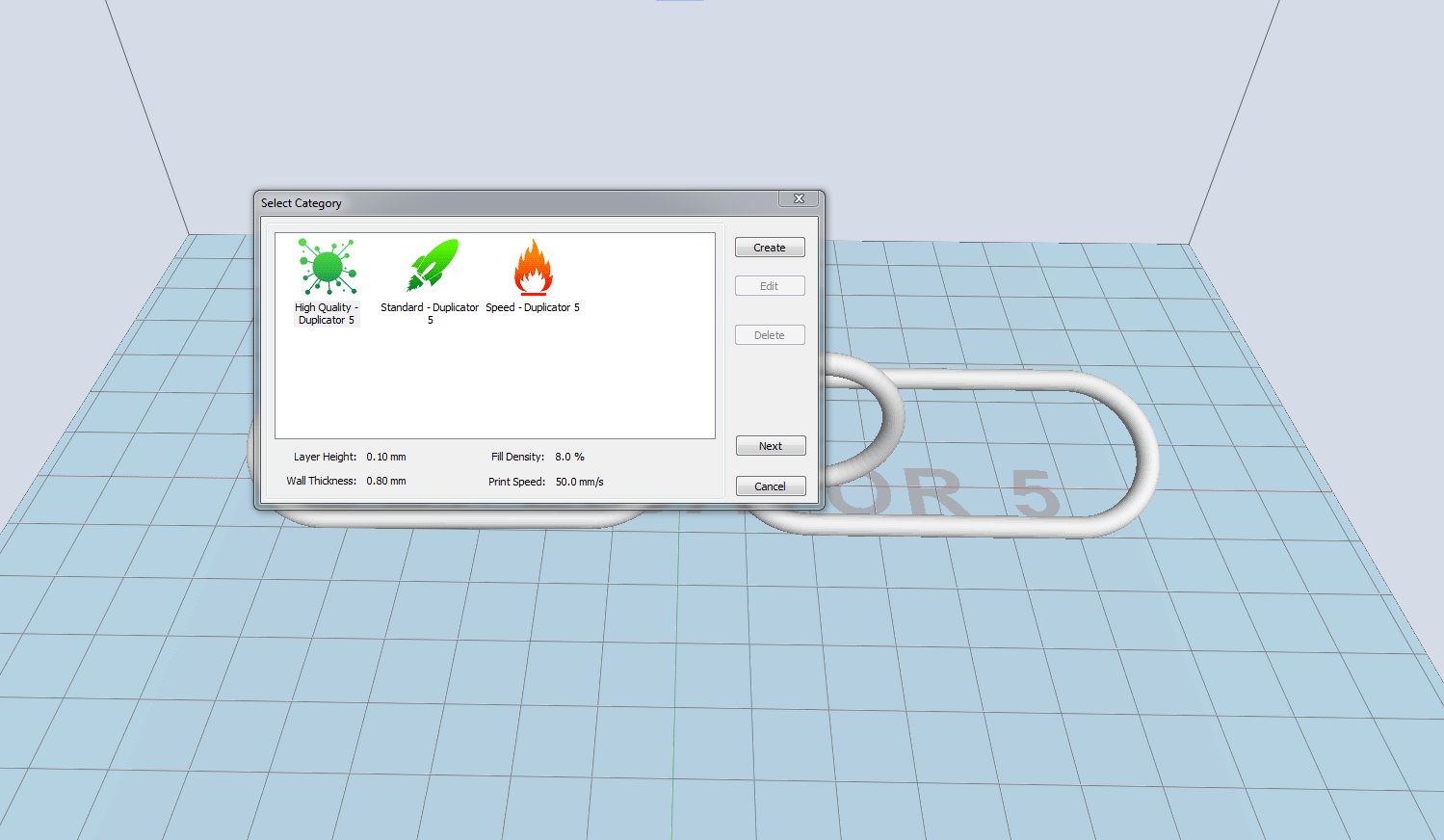Select the Standard Duplicator 5 rocket icon
The height and width of the screenshot is (840, 1444).
click(x=431, y=265)
